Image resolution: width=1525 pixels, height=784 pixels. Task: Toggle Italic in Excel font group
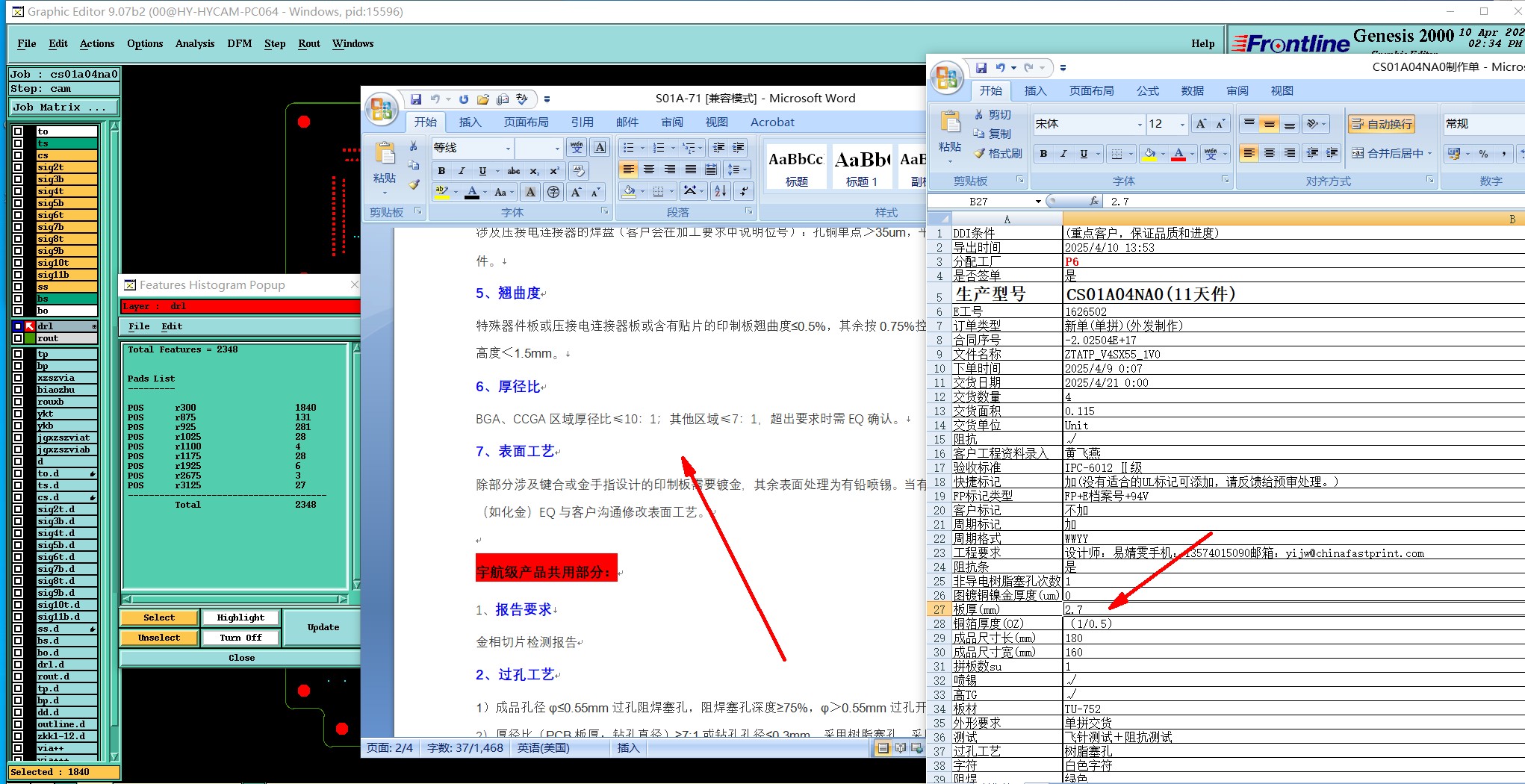[x=1063, y=154]
